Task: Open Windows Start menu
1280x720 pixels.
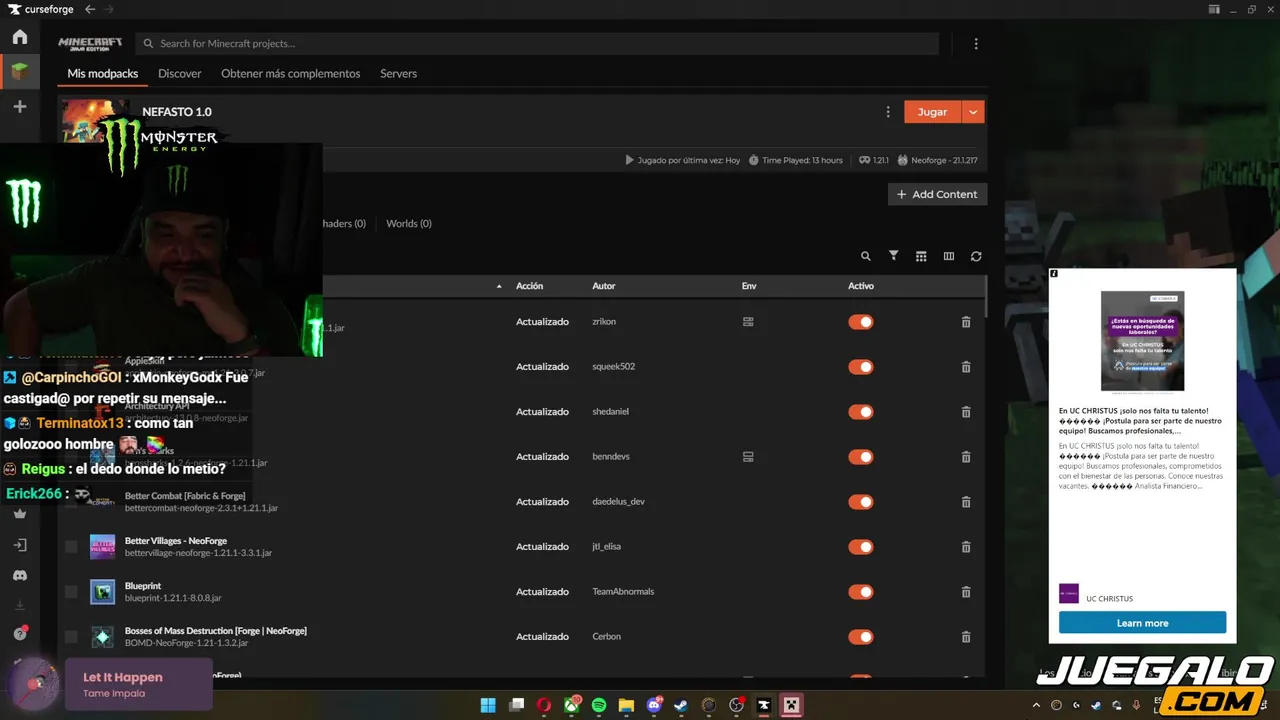Action: (488, 705)
